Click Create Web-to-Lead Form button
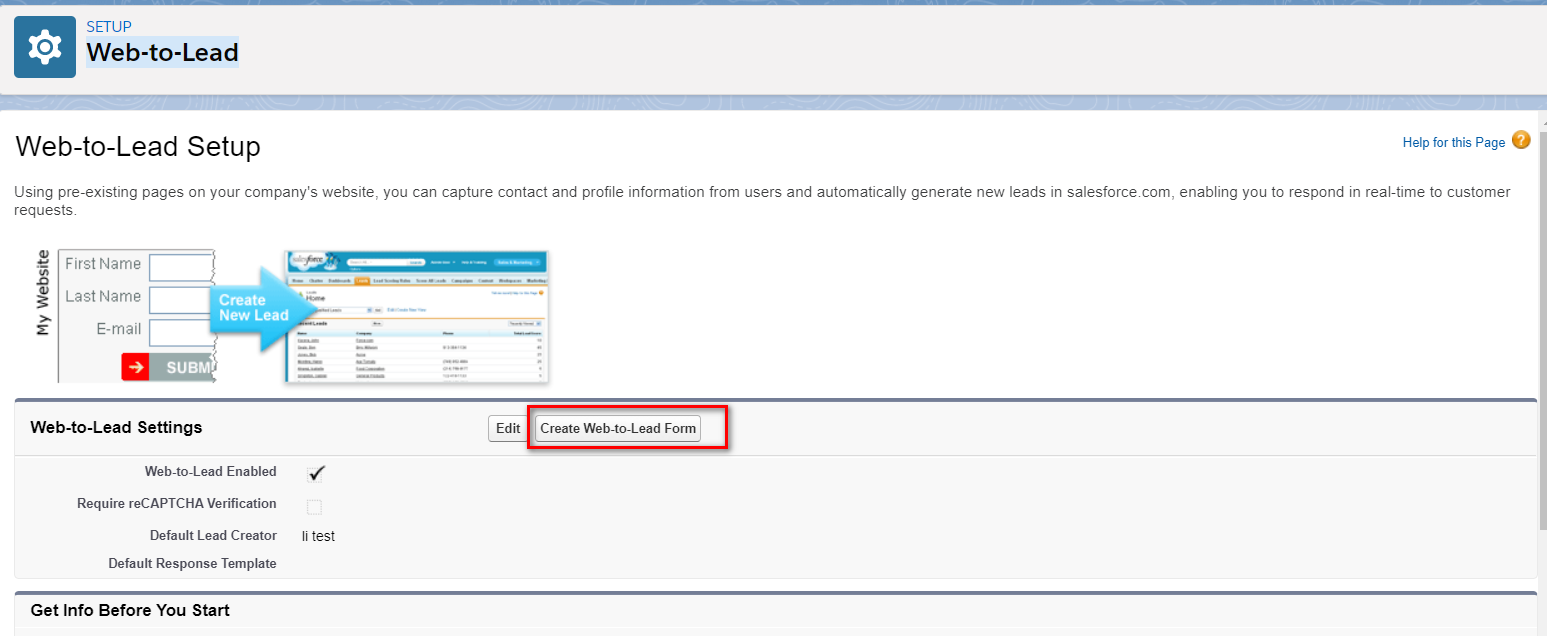 click(x=618, y=428)
